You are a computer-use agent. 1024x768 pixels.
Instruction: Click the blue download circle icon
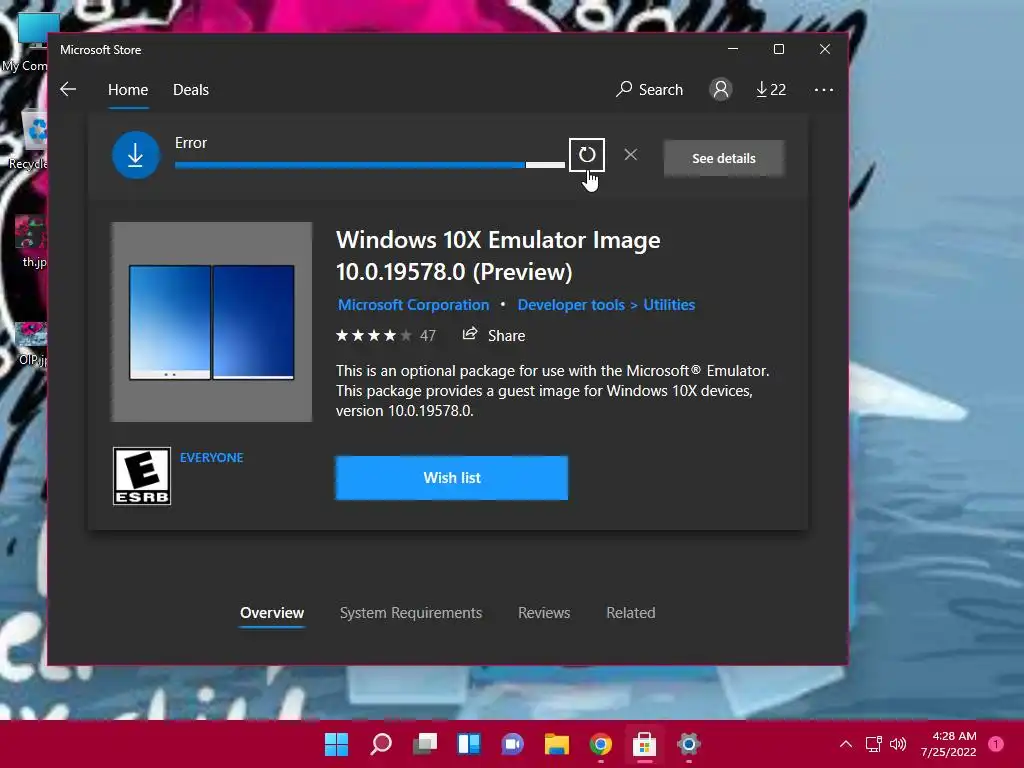coord(135,155)
